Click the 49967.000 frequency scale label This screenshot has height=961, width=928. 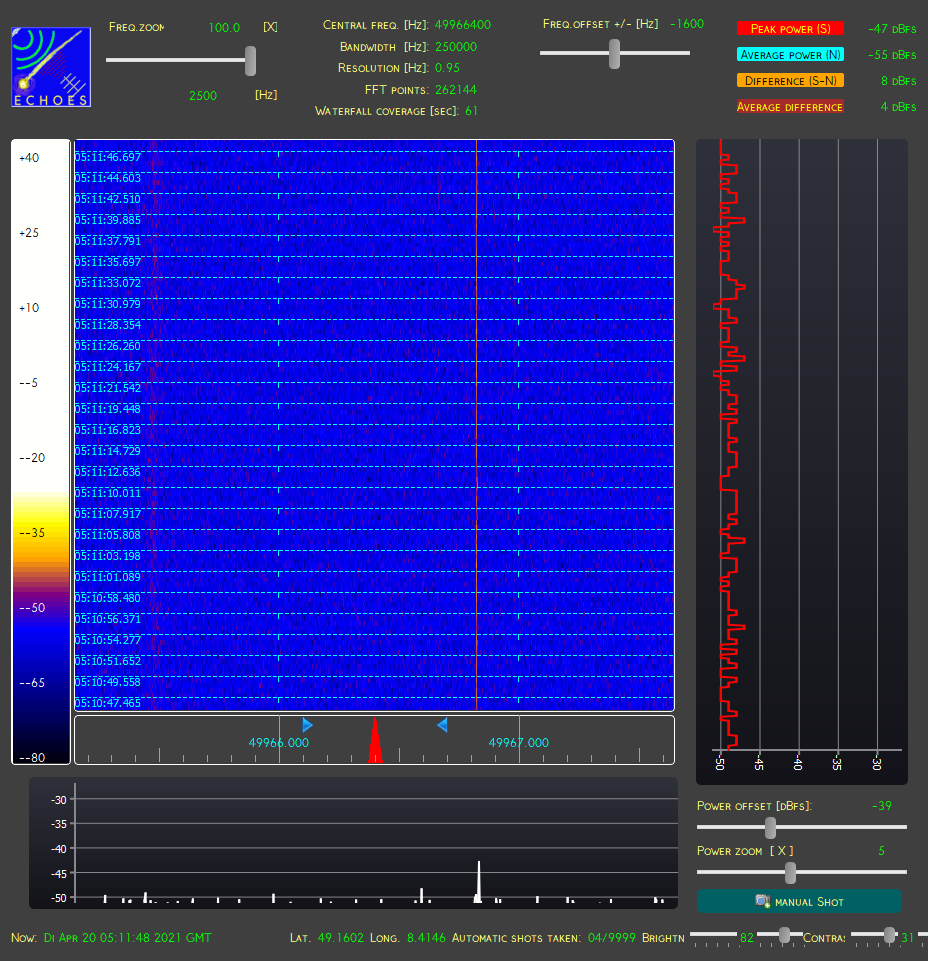click(x=519, y=743)
